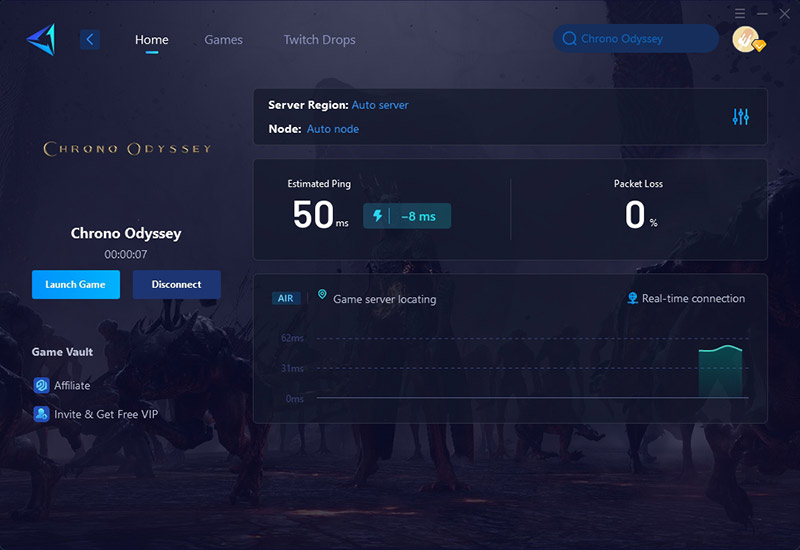800x550 pixels.
Task: Click the -8 ms ping improvement badge
Action: coord(407,216)
